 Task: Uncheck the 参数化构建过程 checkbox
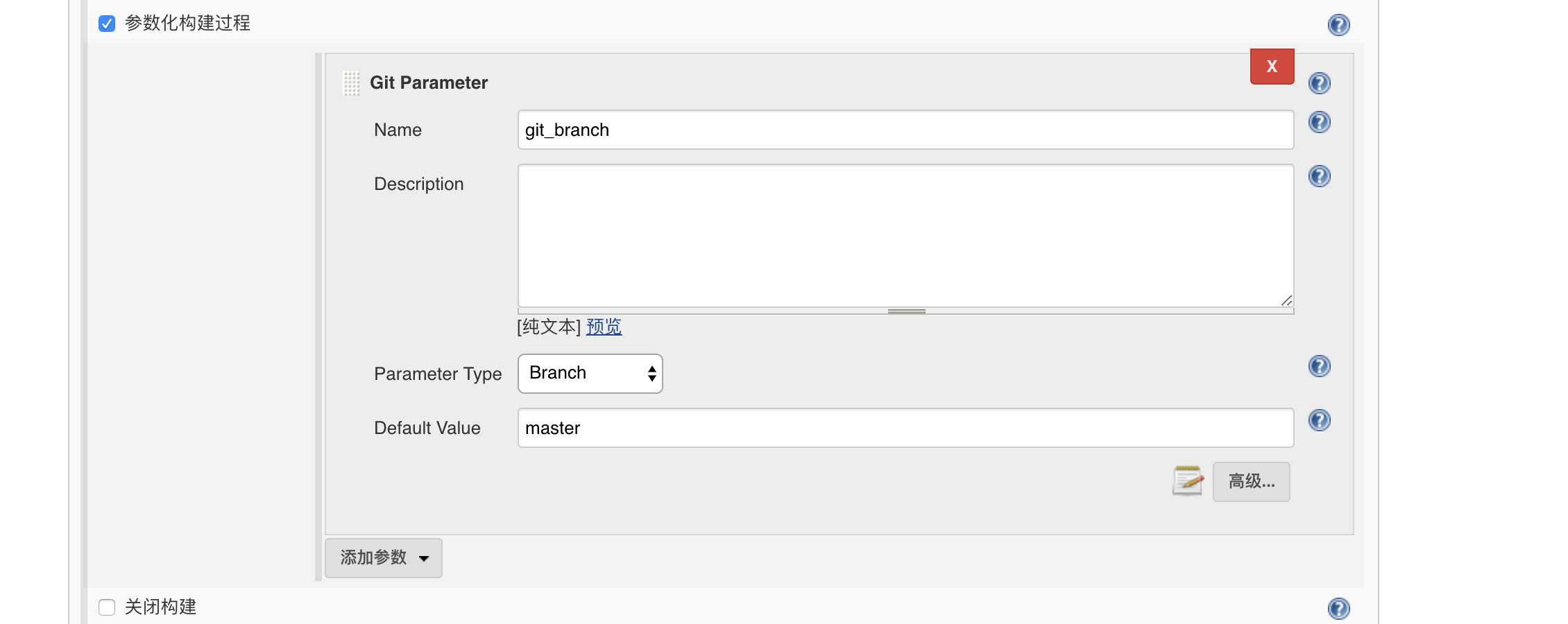click(x=106, y=23)
